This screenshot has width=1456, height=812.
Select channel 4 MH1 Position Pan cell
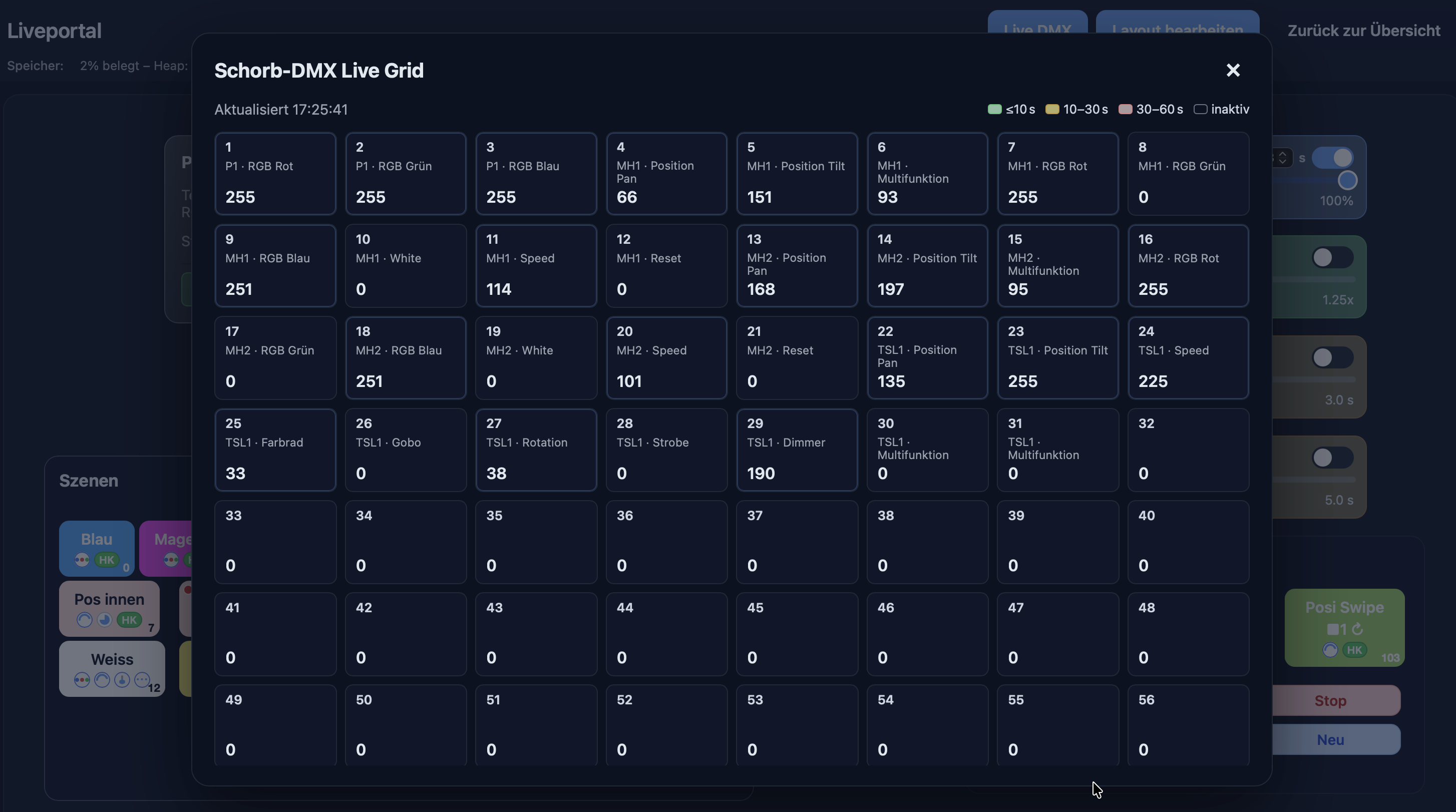tap(666, 174)
